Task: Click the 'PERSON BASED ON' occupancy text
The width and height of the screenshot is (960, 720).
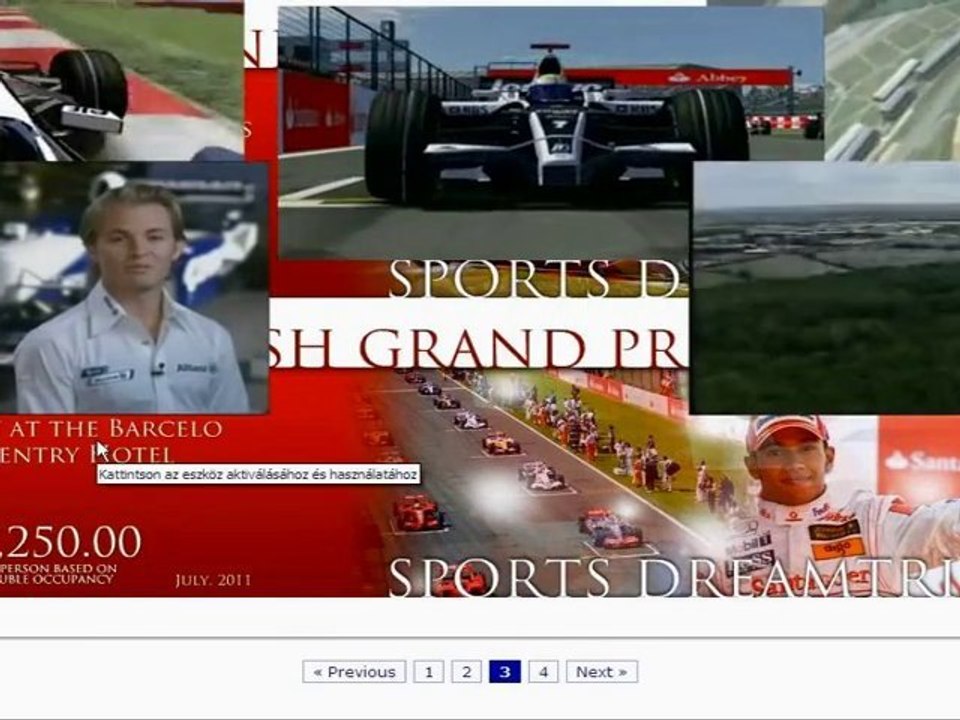Action: [x=58, y=568]
